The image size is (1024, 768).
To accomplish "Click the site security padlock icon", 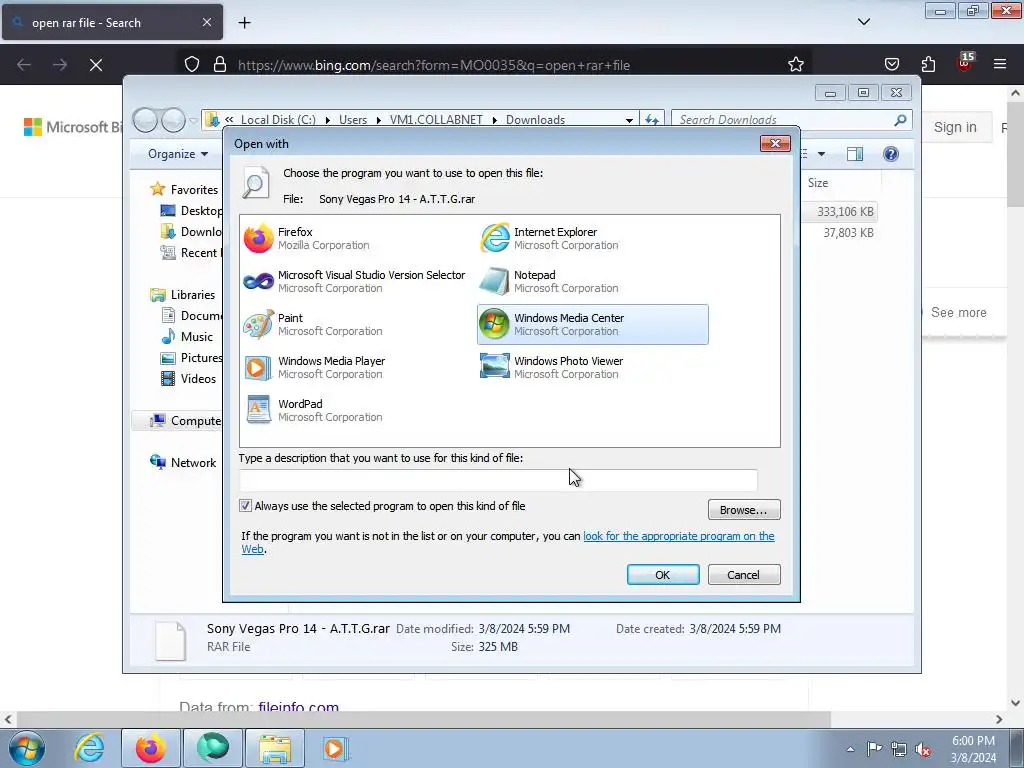I will pyautogui.click(x=220, y=65).
